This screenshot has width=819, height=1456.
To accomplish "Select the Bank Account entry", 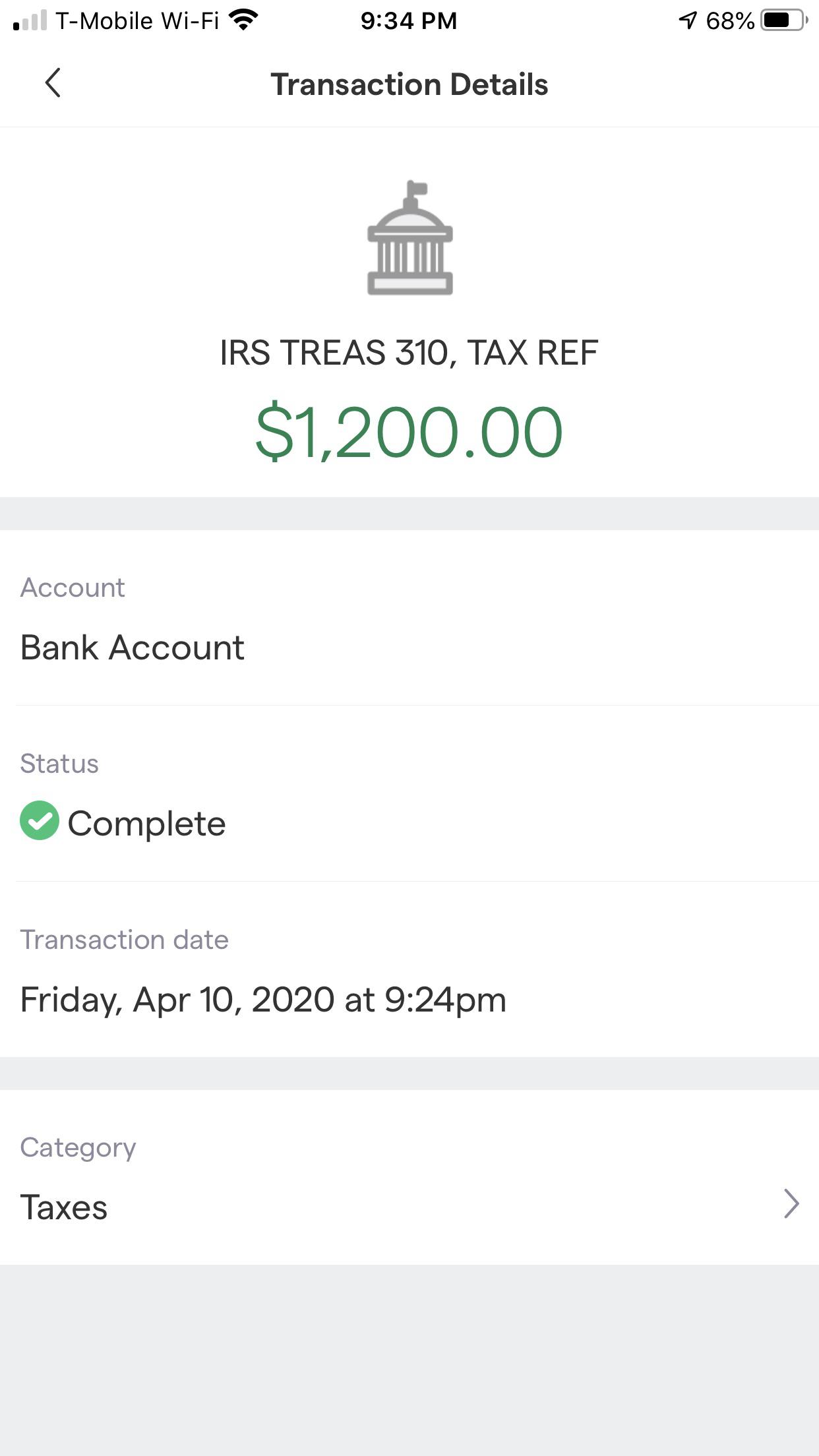I will (x=132, y=647).
